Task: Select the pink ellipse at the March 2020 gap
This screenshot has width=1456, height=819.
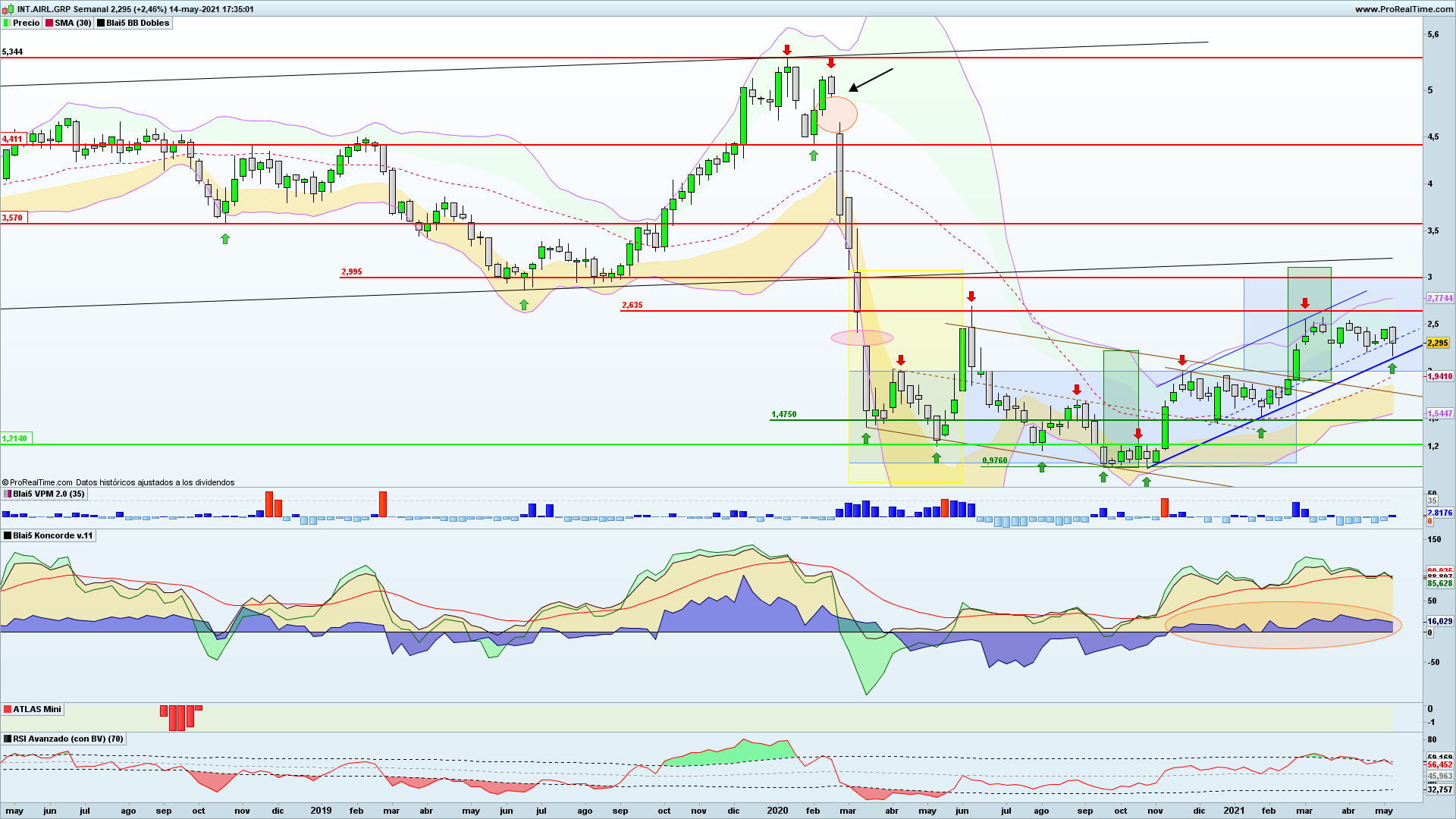Action: click(x=862, y=337)
